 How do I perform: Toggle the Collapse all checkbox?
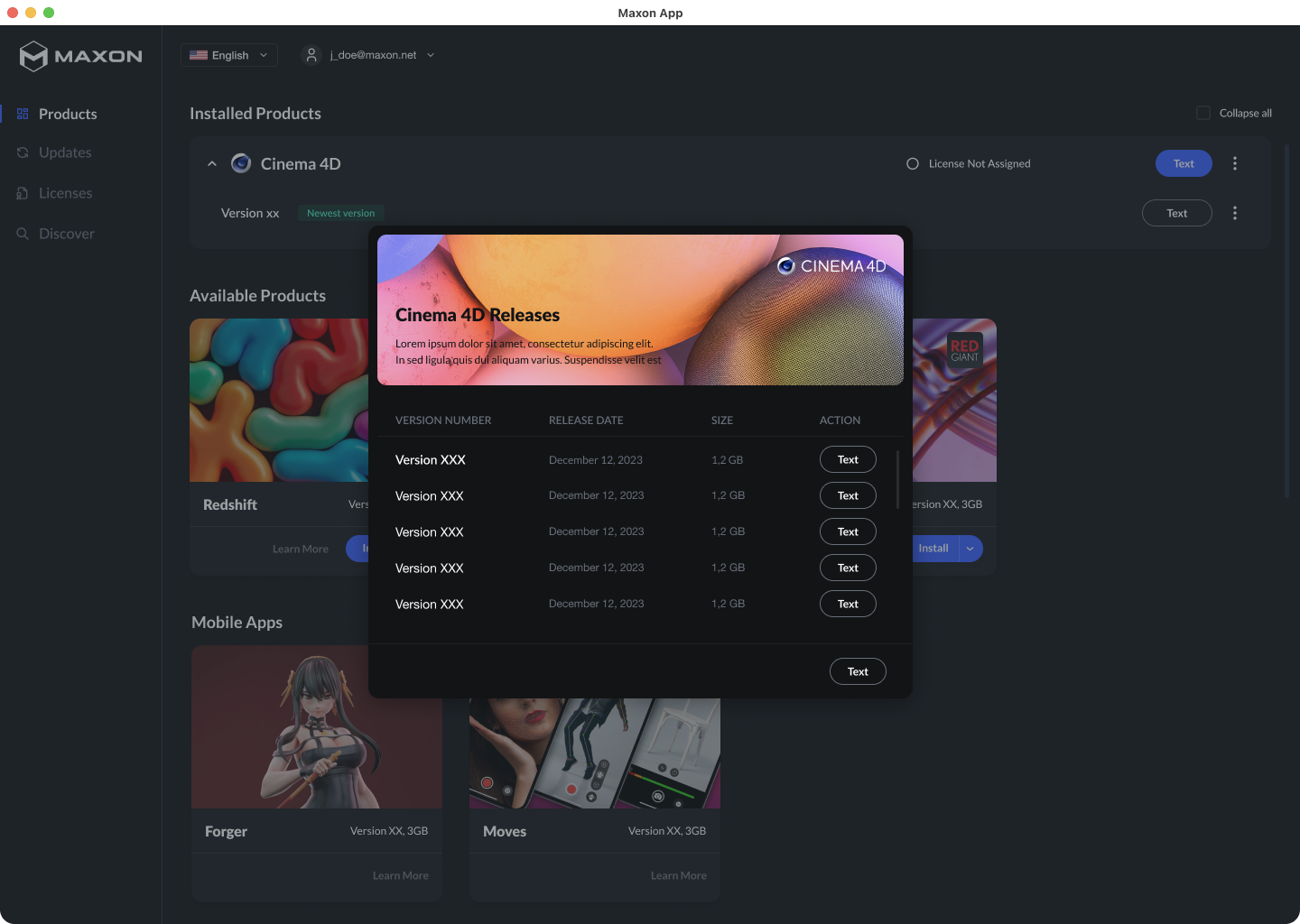click(1203, 113)
